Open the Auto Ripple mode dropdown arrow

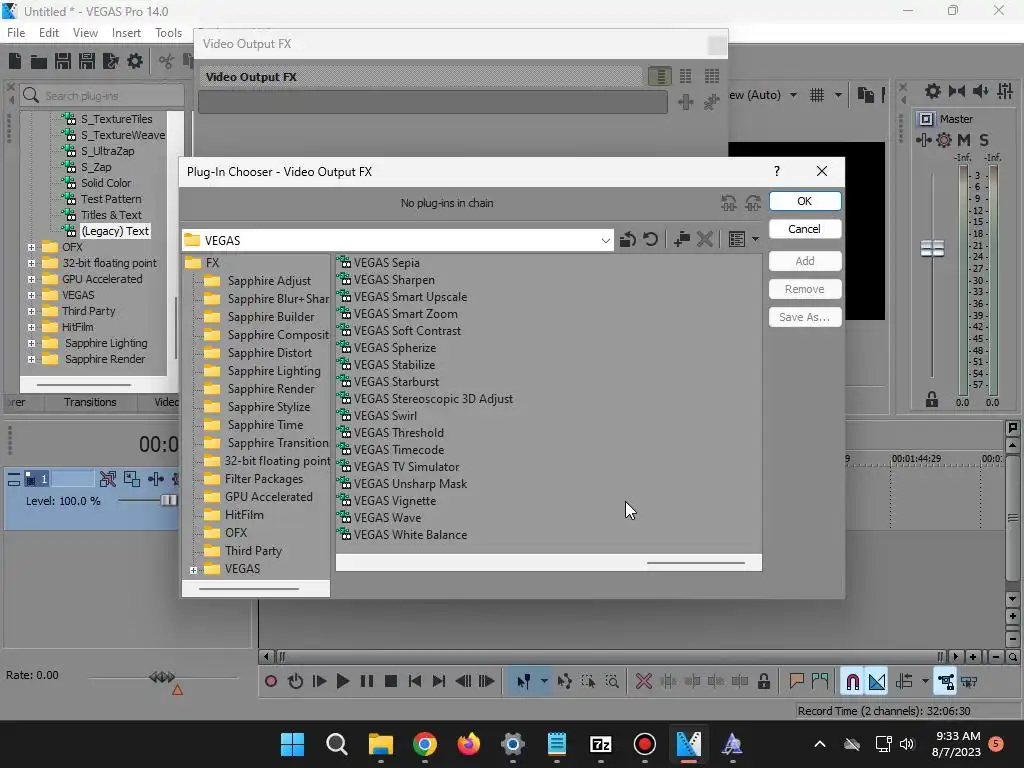tap(925, 682)
